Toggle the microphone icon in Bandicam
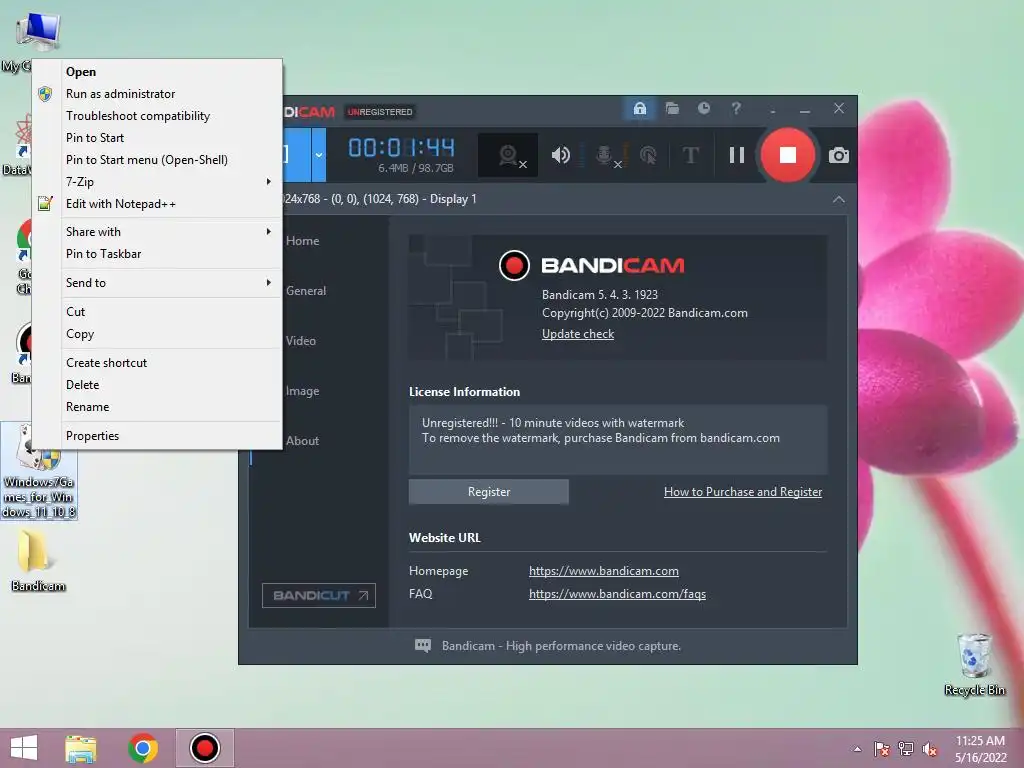Viewport: 1024px width, 768px height. (607, 155)
